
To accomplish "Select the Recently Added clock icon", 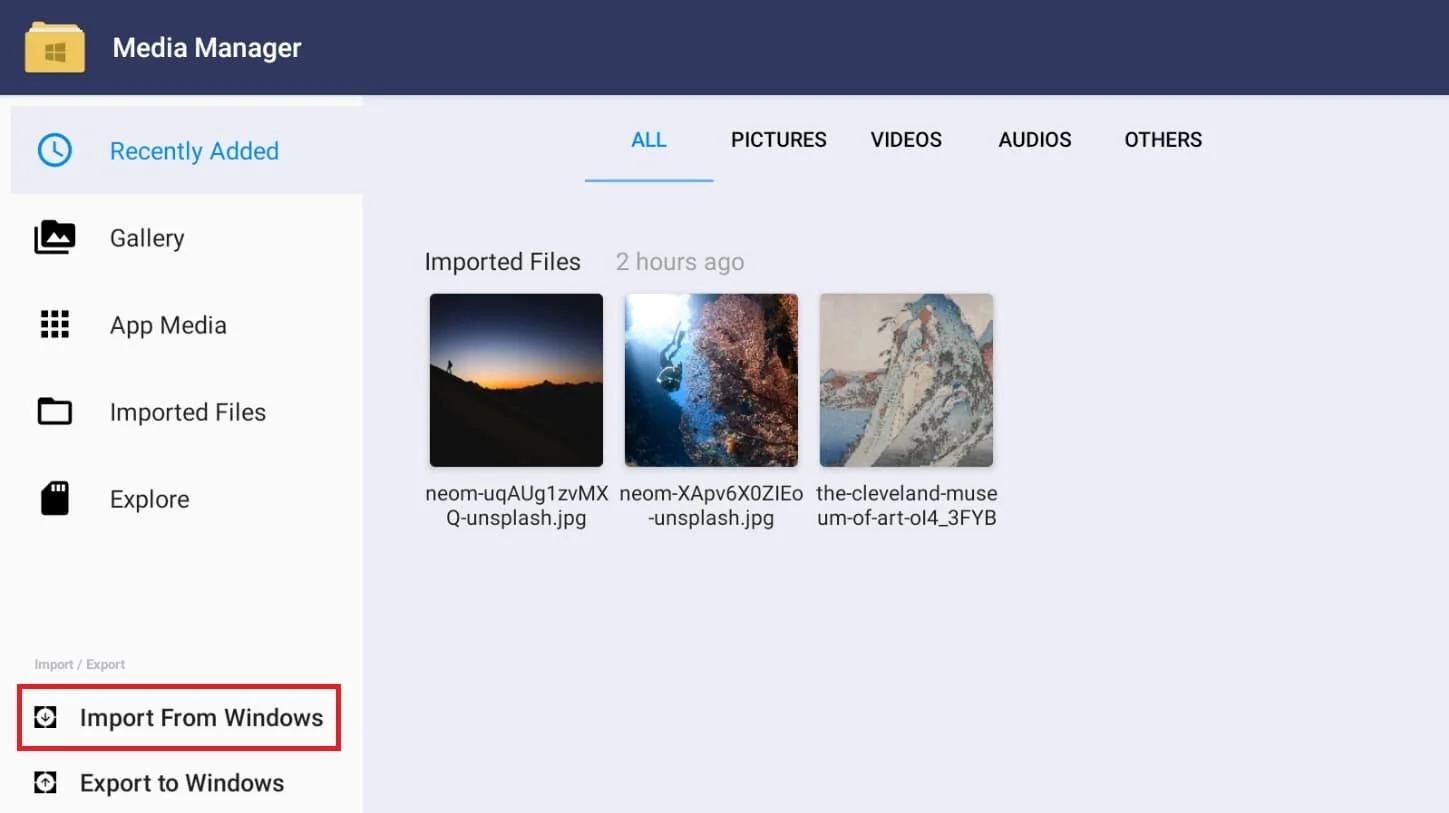I will (x=55, y=150).
